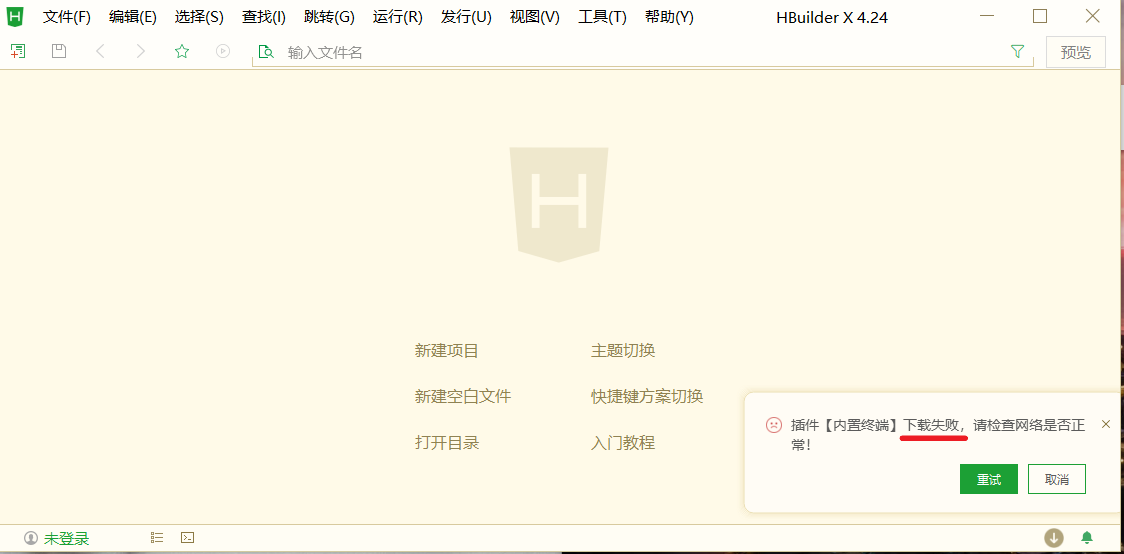1124x554 pixels.
Task: Open the 帮助(Y) menu
Action: click(669, 17)
